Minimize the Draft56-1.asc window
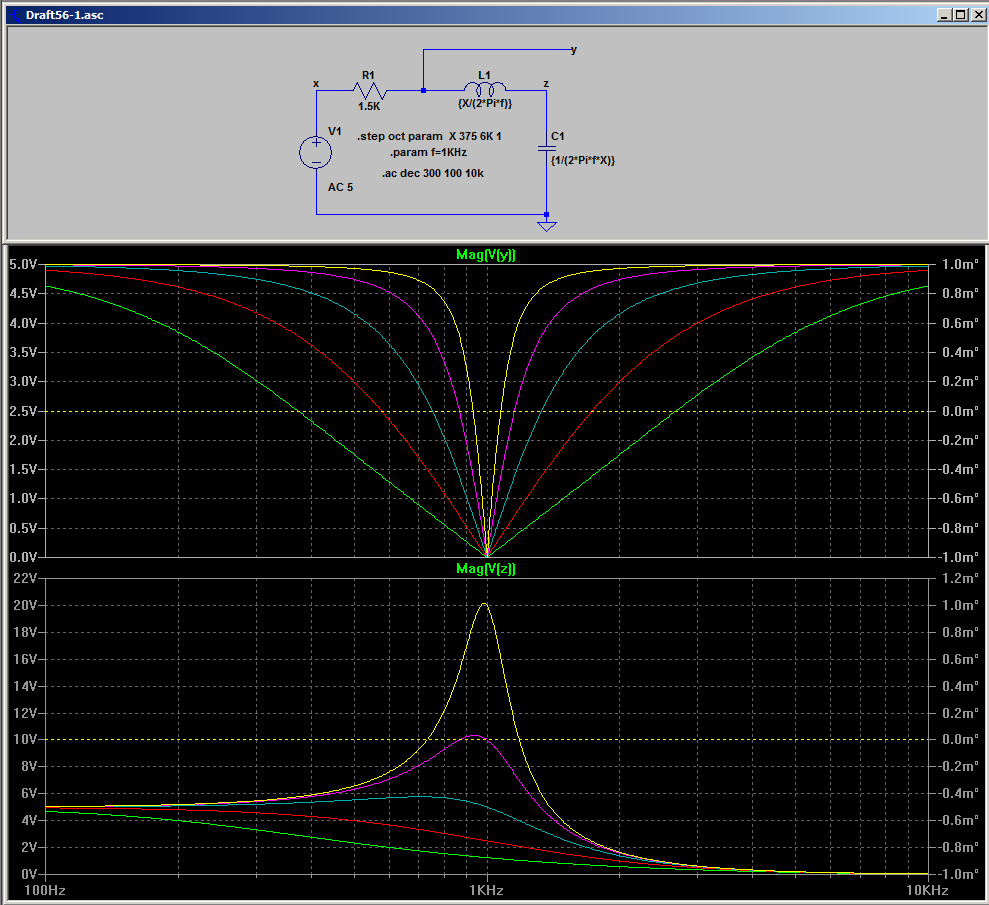Screen dimensions: 989x905 coord(944,15)
